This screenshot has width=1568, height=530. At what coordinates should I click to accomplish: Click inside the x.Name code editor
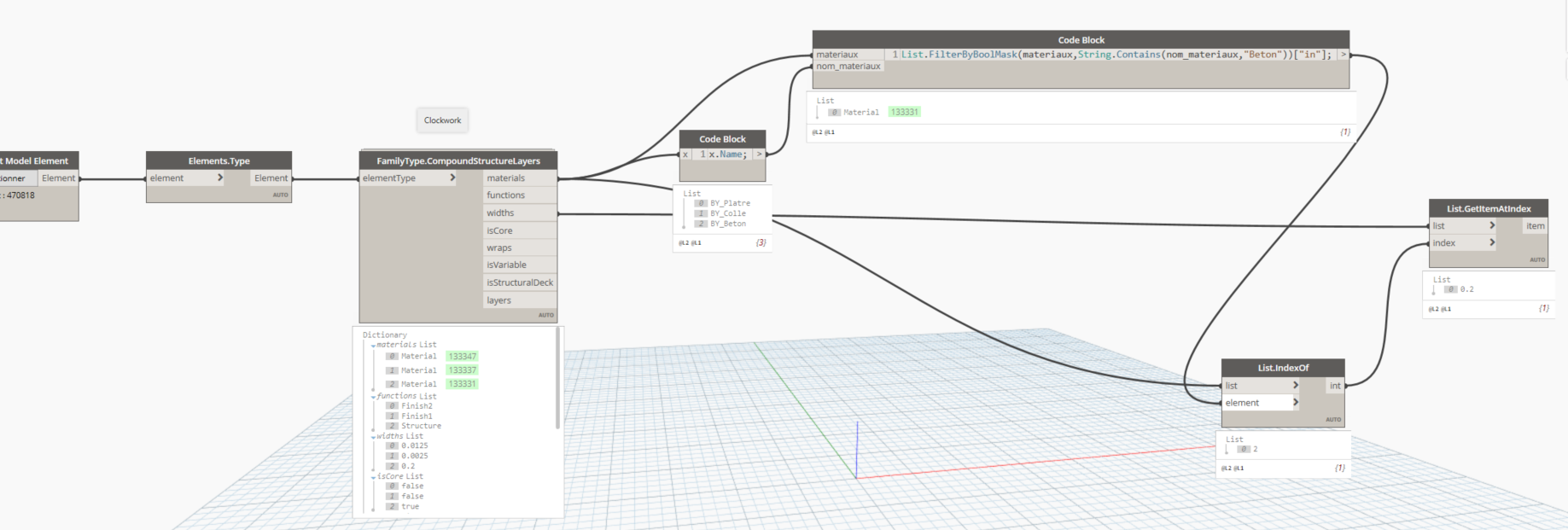coord(726,154)
